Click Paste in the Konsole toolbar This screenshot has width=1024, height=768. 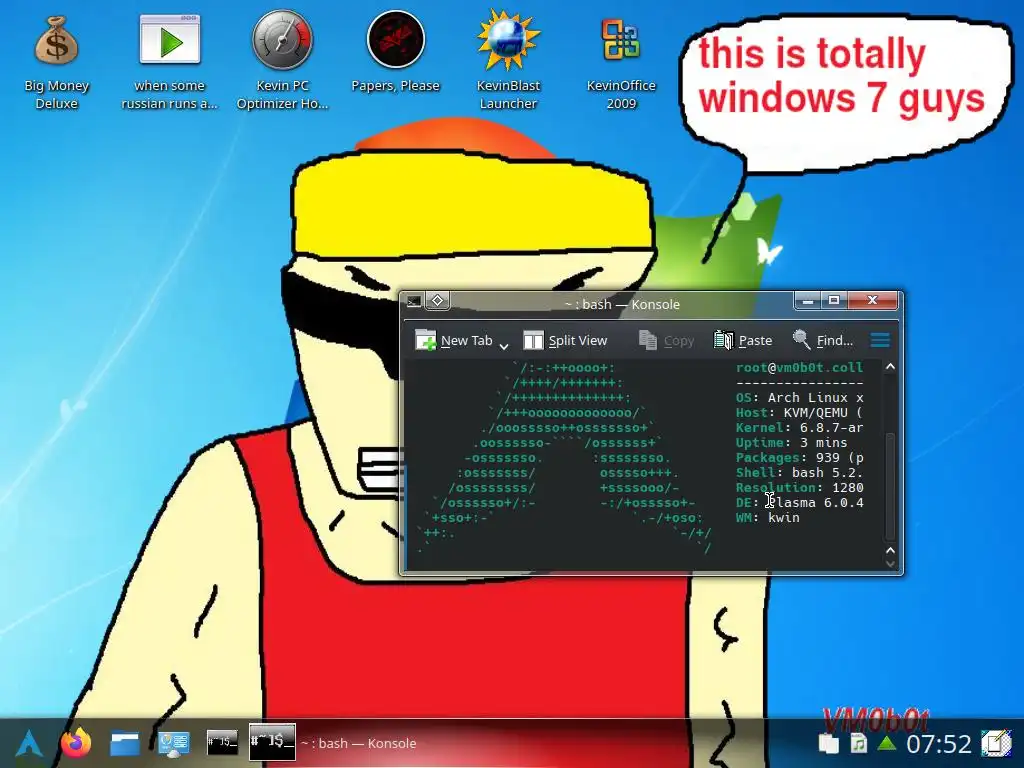point(743,340)
